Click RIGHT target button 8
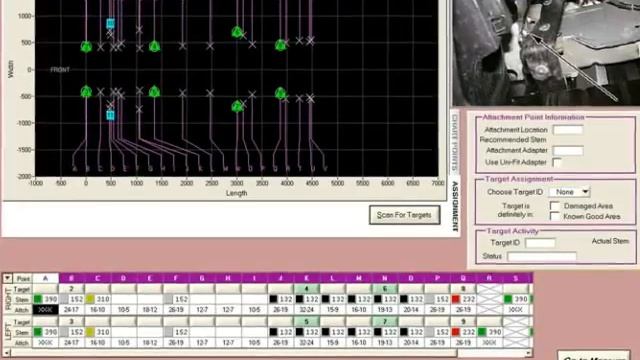 463,289
